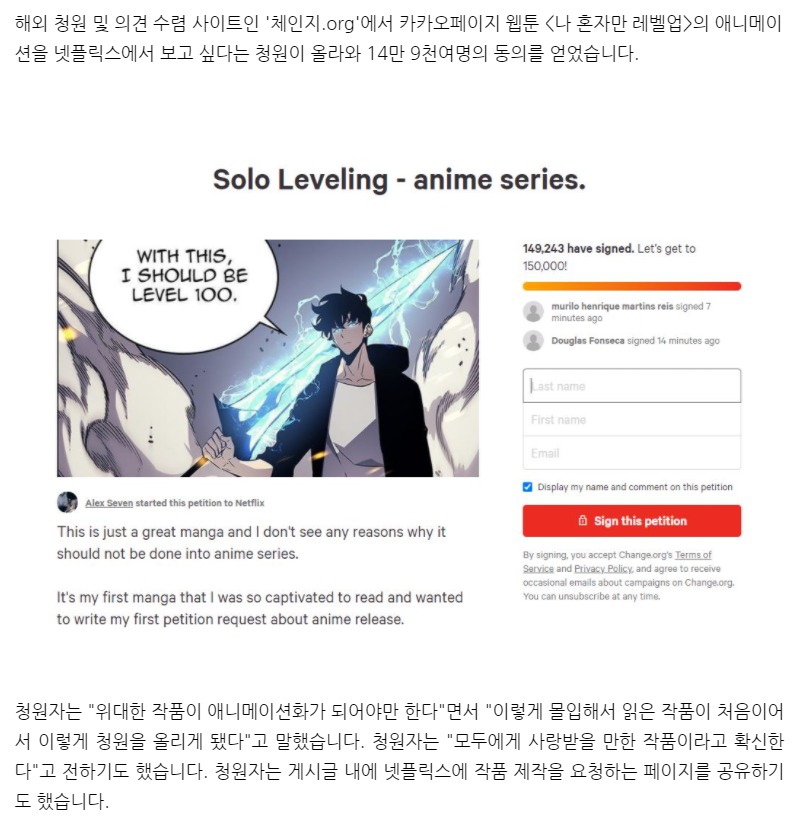Click the Alex Seven profile avatar
Viewport: 801px width, 835px height.
click(67, 502)
